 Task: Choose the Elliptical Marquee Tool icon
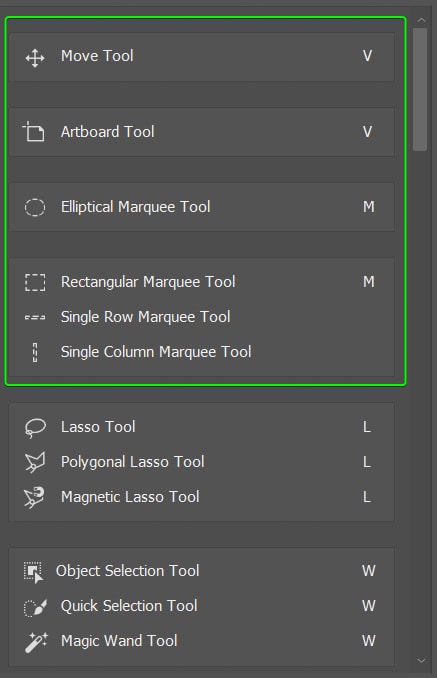pos(35,207)
